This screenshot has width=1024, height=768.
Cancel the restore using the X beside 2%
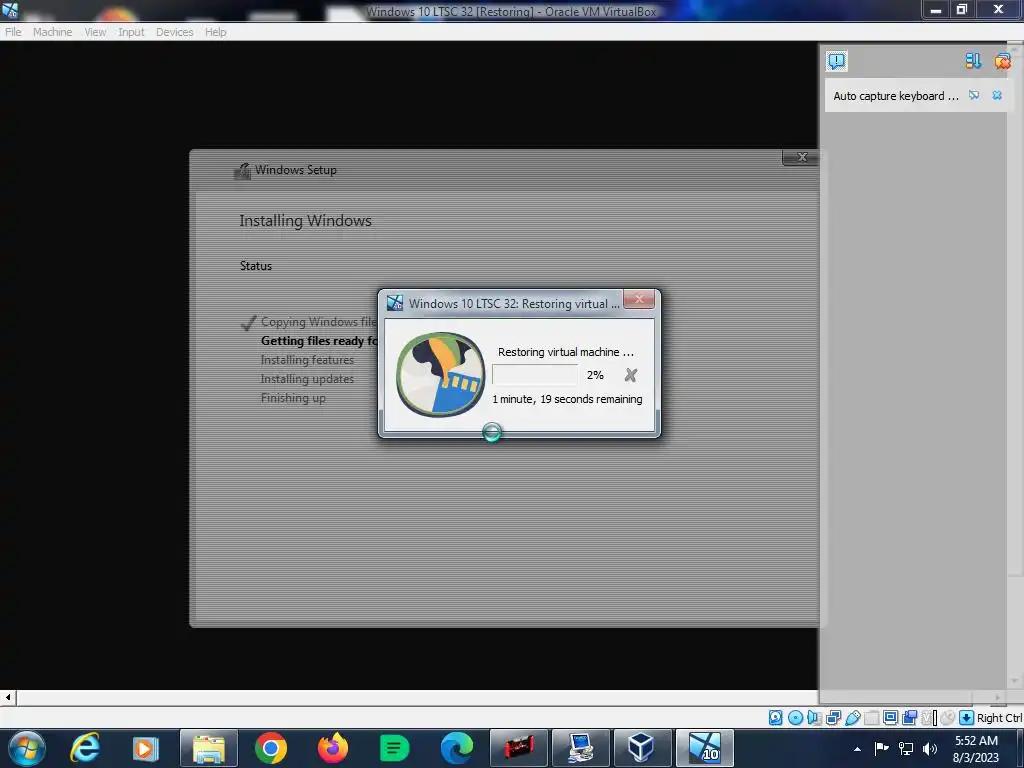(630, 375)
